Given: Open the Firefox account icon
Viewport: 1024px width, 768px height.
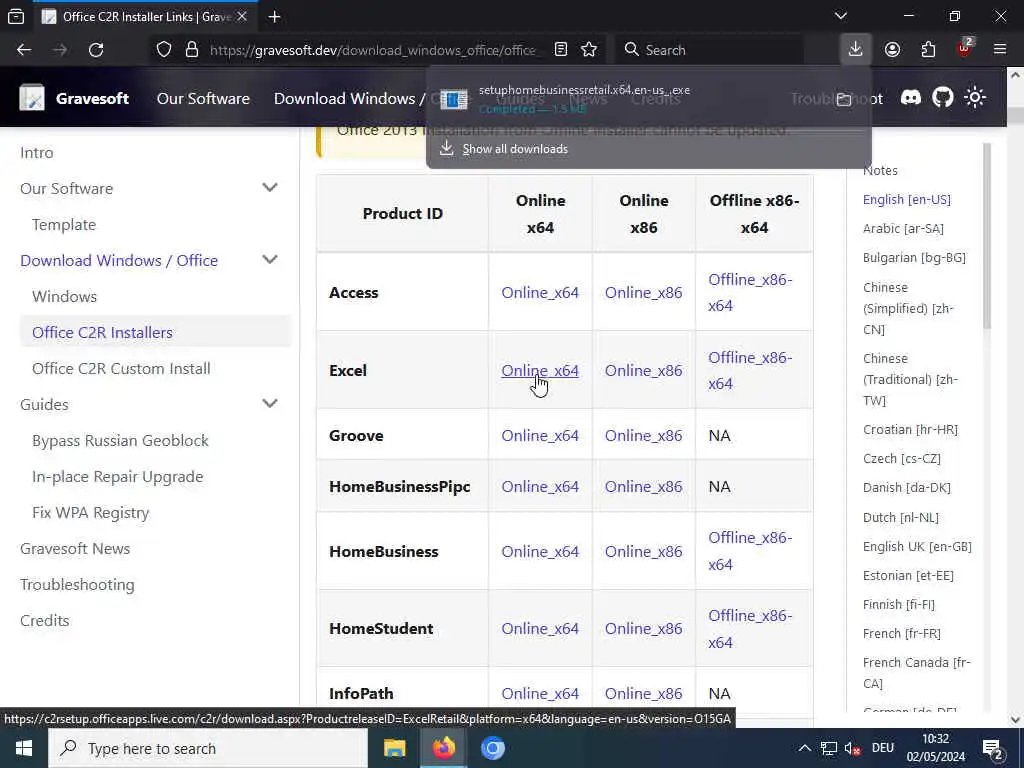Looking at the screenshot, I should [892, 50].
